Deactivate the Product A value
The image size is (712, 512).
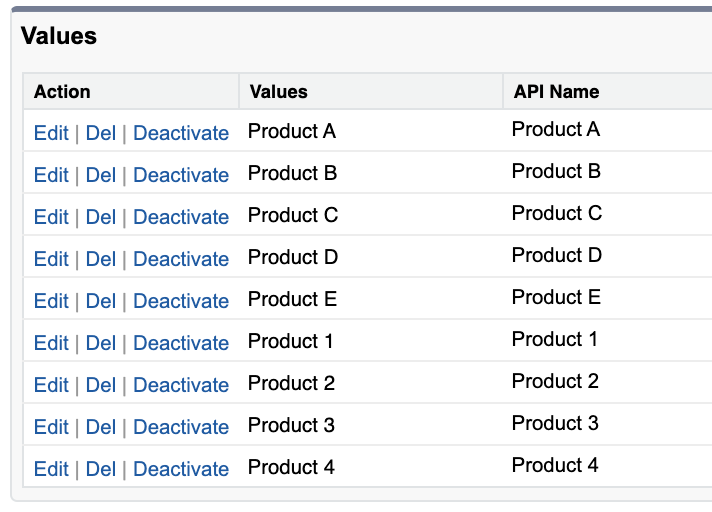[x=181, y=133]
